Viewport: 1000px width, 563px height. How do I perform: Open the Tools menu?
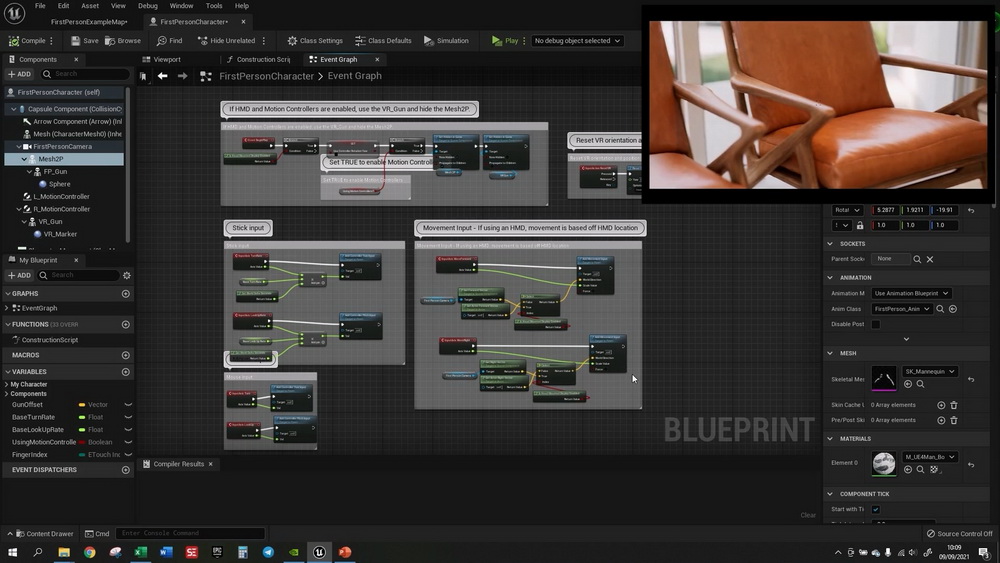(214, 6)
